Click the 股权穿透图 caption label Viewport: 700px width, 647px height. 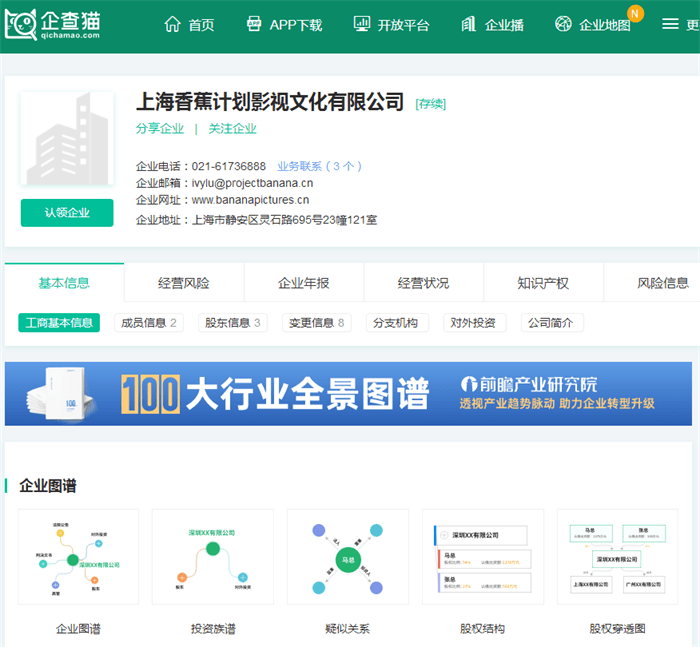pos(617,629)
